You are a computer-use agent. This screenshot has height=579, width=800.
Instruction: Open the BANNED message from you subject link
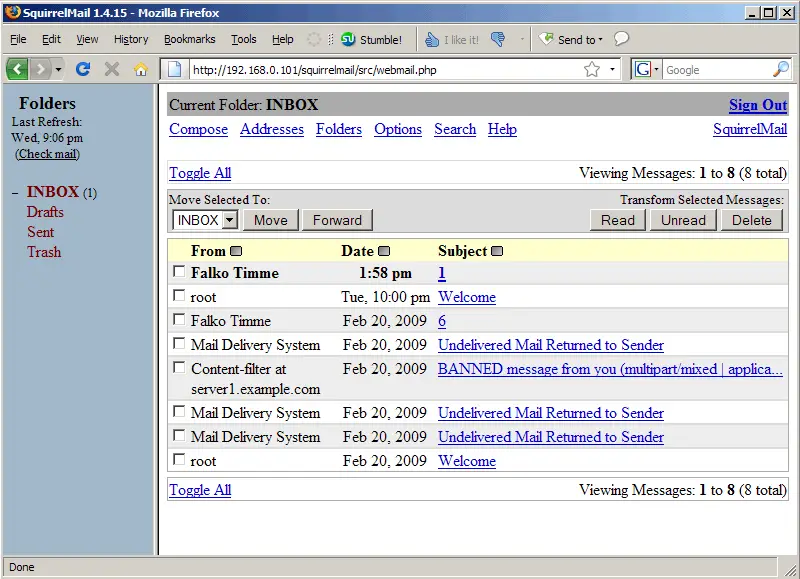[610, 369]
